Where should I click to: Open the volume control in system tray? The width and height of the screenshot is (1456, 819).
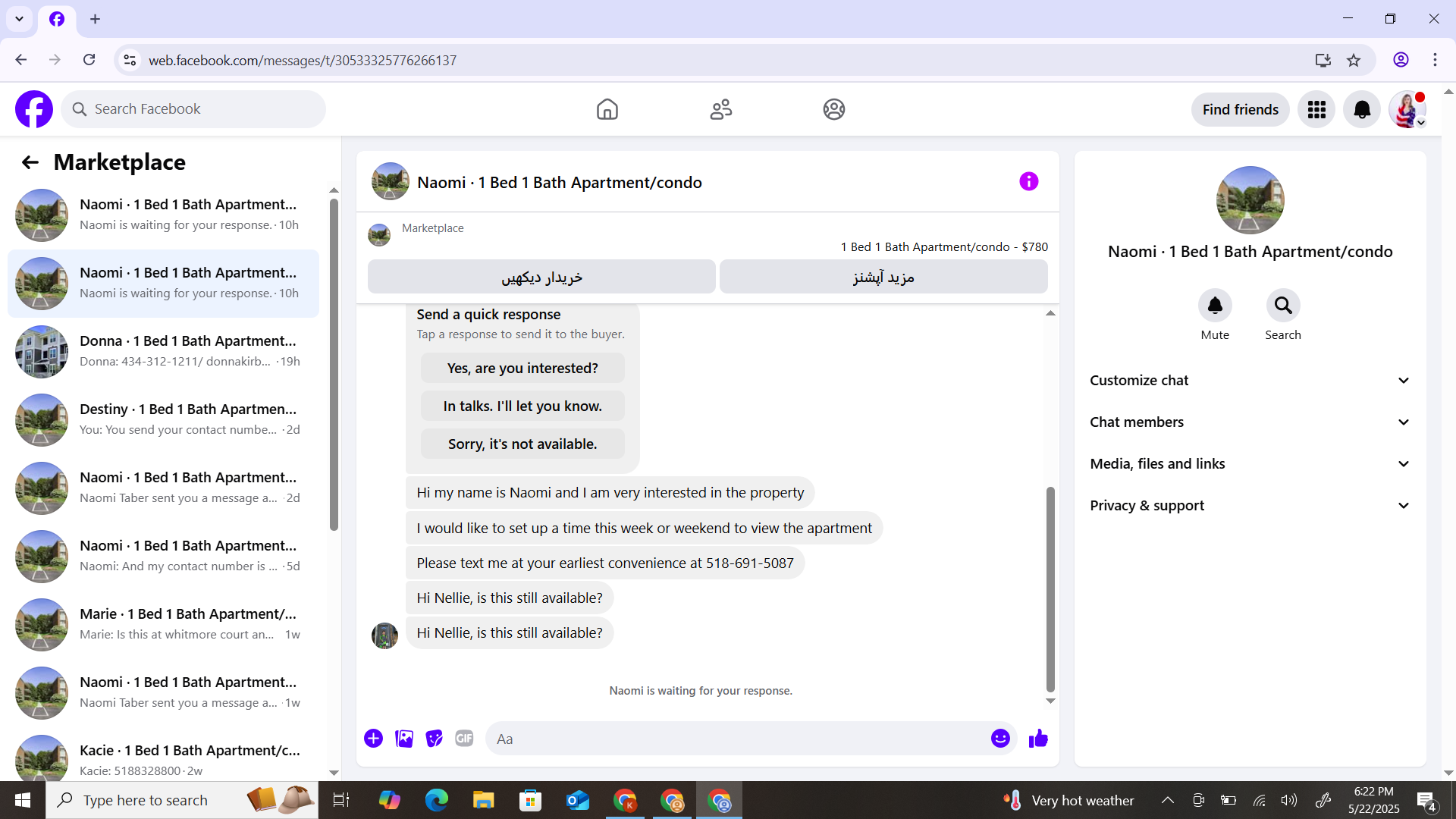coord(1288,800)
